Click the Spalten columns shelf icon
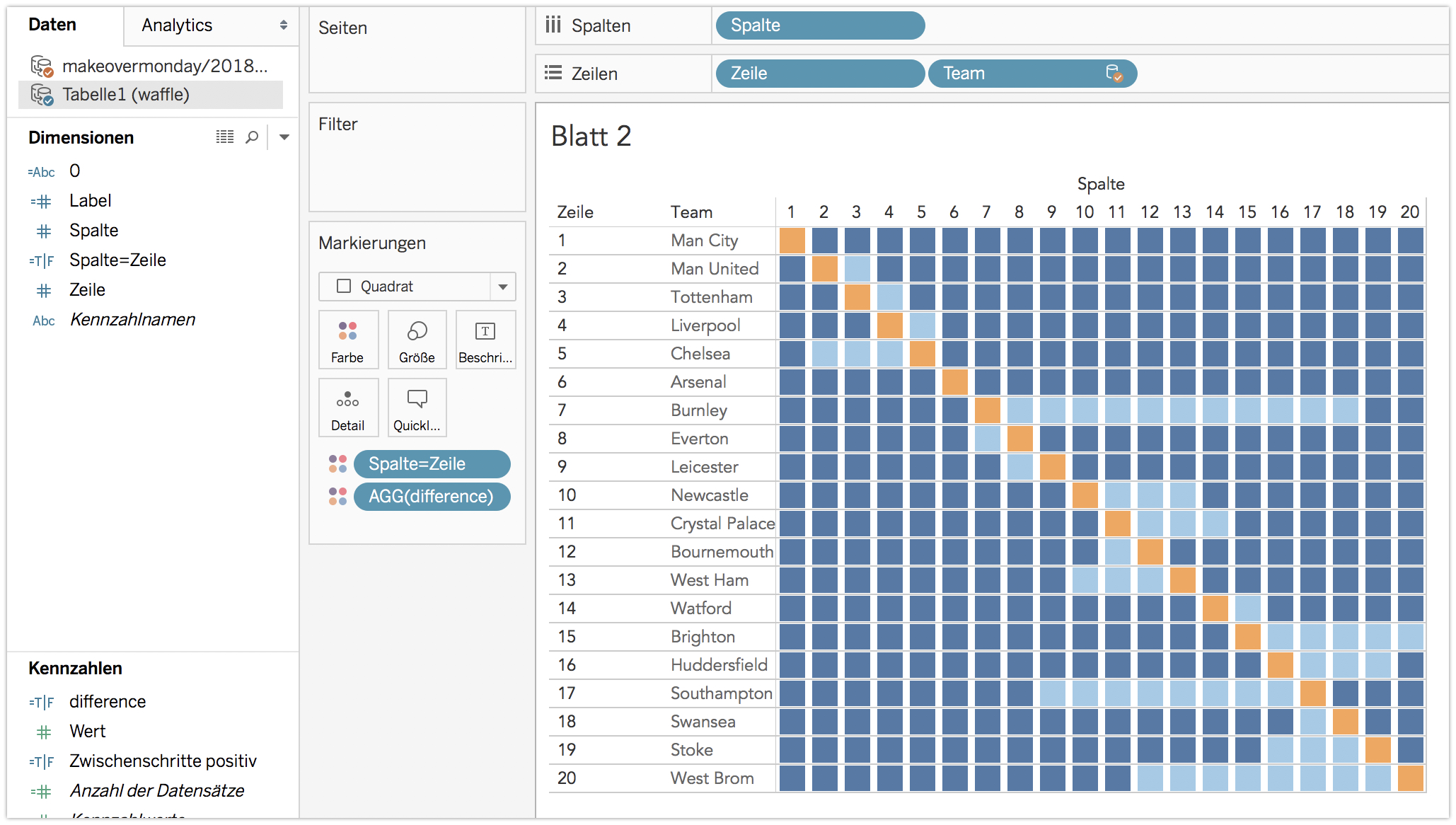Screen dimensions: 1456x825 click(x=553, y=25)
